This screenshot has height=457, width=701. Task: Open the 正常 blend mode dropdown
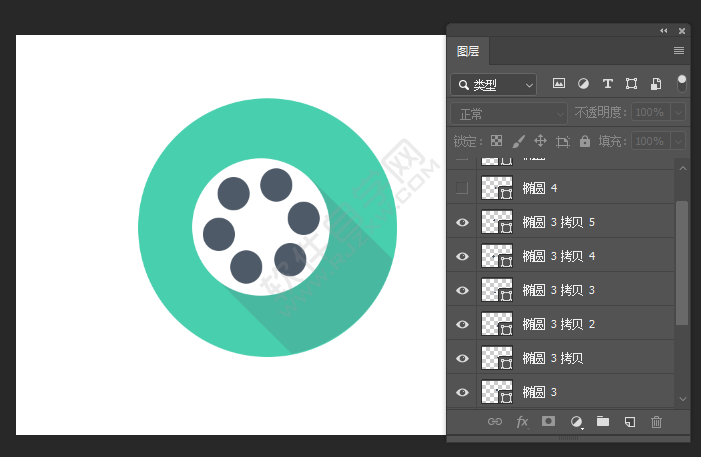[x=508, y=113]
